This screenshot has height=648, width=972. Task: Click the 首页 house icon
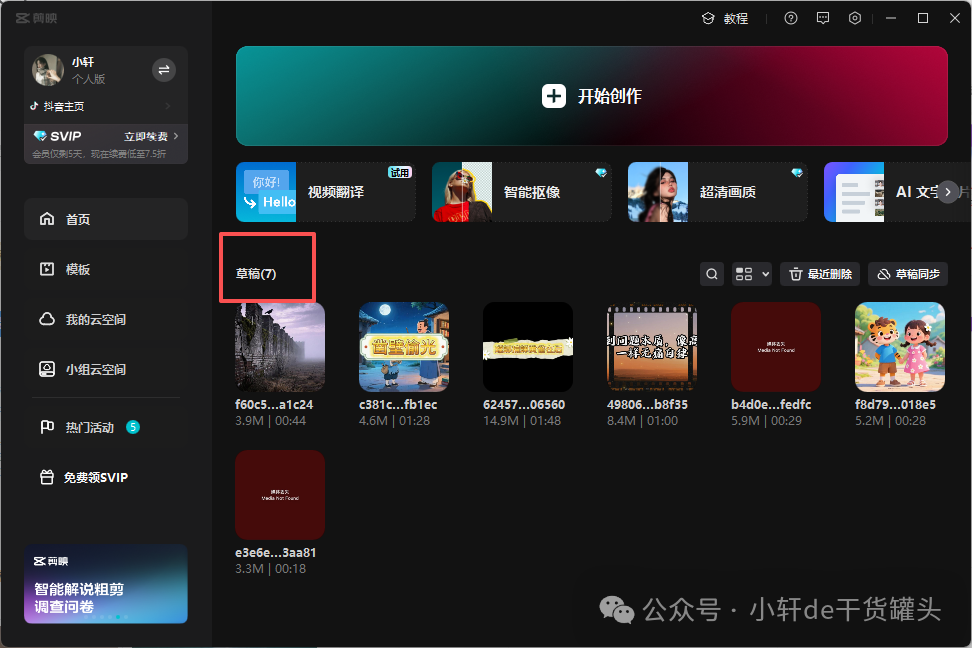[x=47, y=219]
